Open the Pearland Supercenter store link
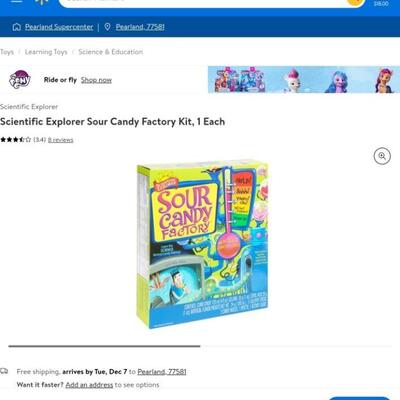 coord(59,27)
